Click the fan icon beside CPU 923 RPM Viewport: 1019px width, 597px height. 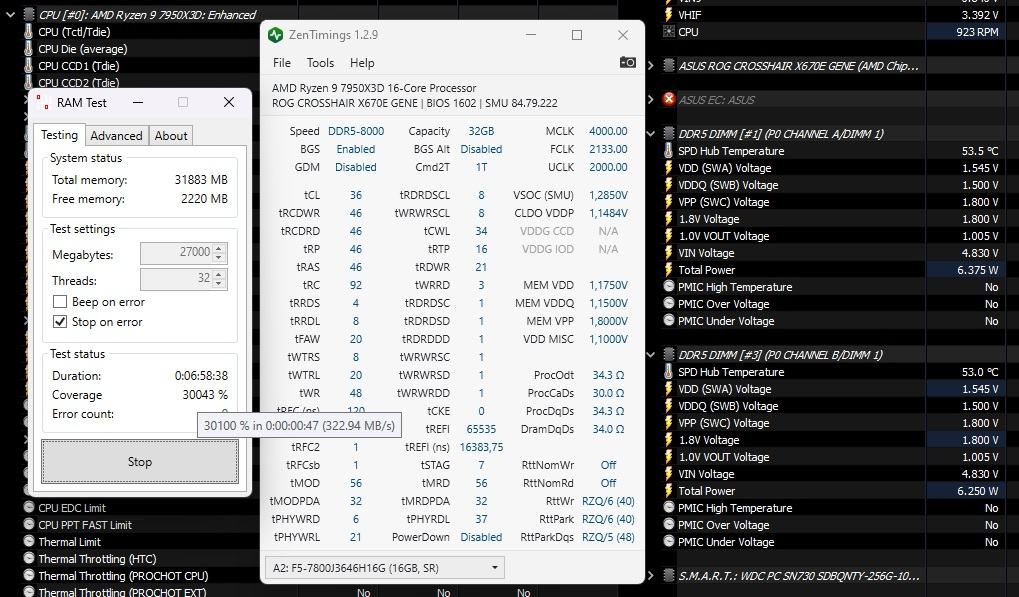point(669,32)
